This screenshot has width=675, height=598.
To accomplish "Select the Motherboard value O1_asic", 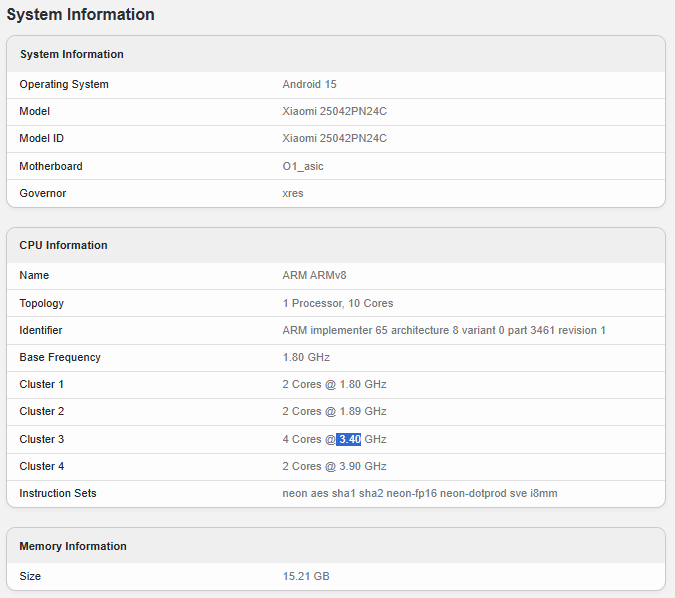I will (303, 166).
